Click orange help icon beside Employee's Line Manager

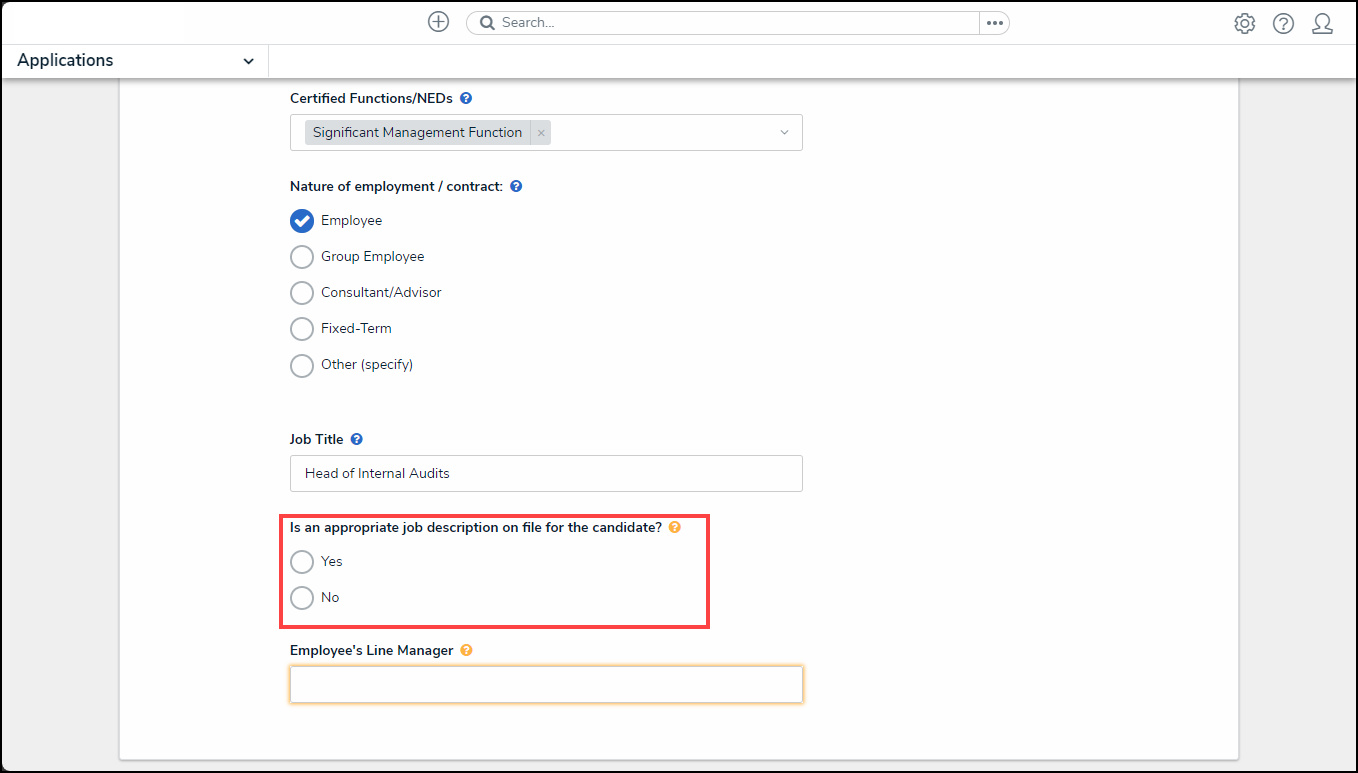click(467, 651)
